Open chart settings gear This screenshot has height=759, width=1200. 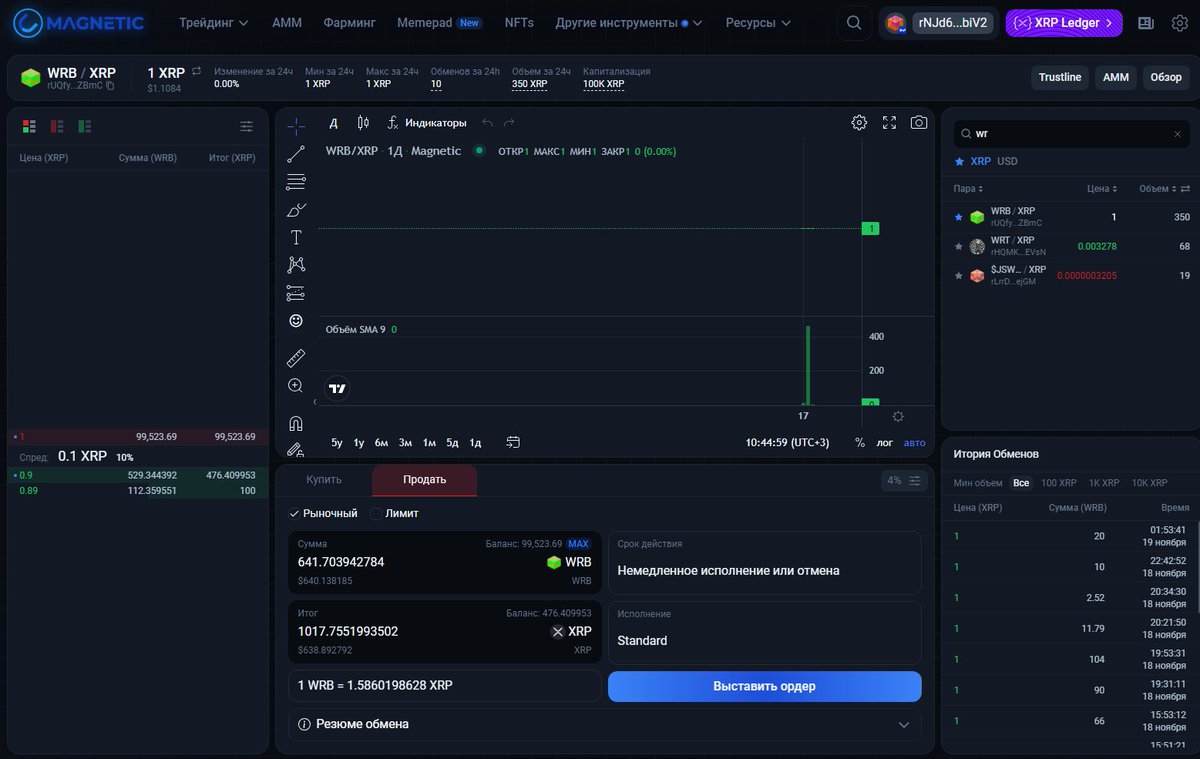click(859, 123)
